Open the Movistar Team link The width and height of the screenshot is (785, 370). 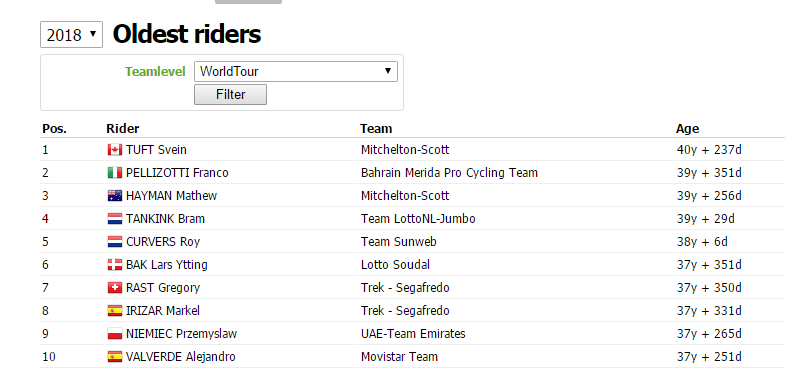[399, 357]
